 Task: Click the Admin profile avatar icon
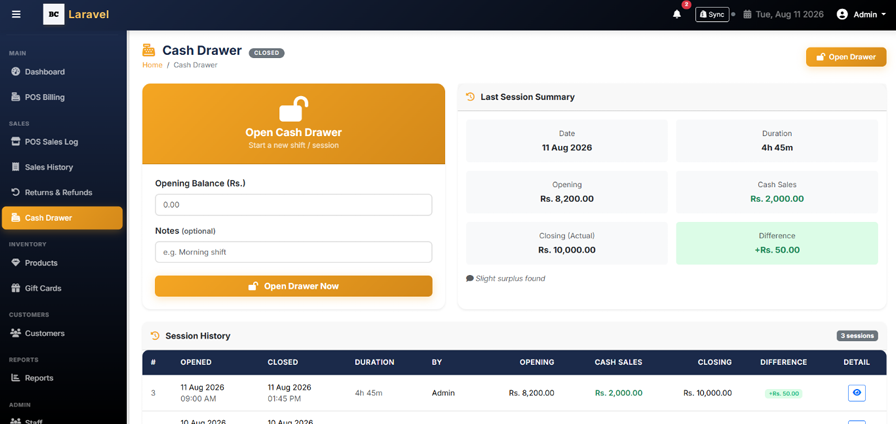click(842, 14)
